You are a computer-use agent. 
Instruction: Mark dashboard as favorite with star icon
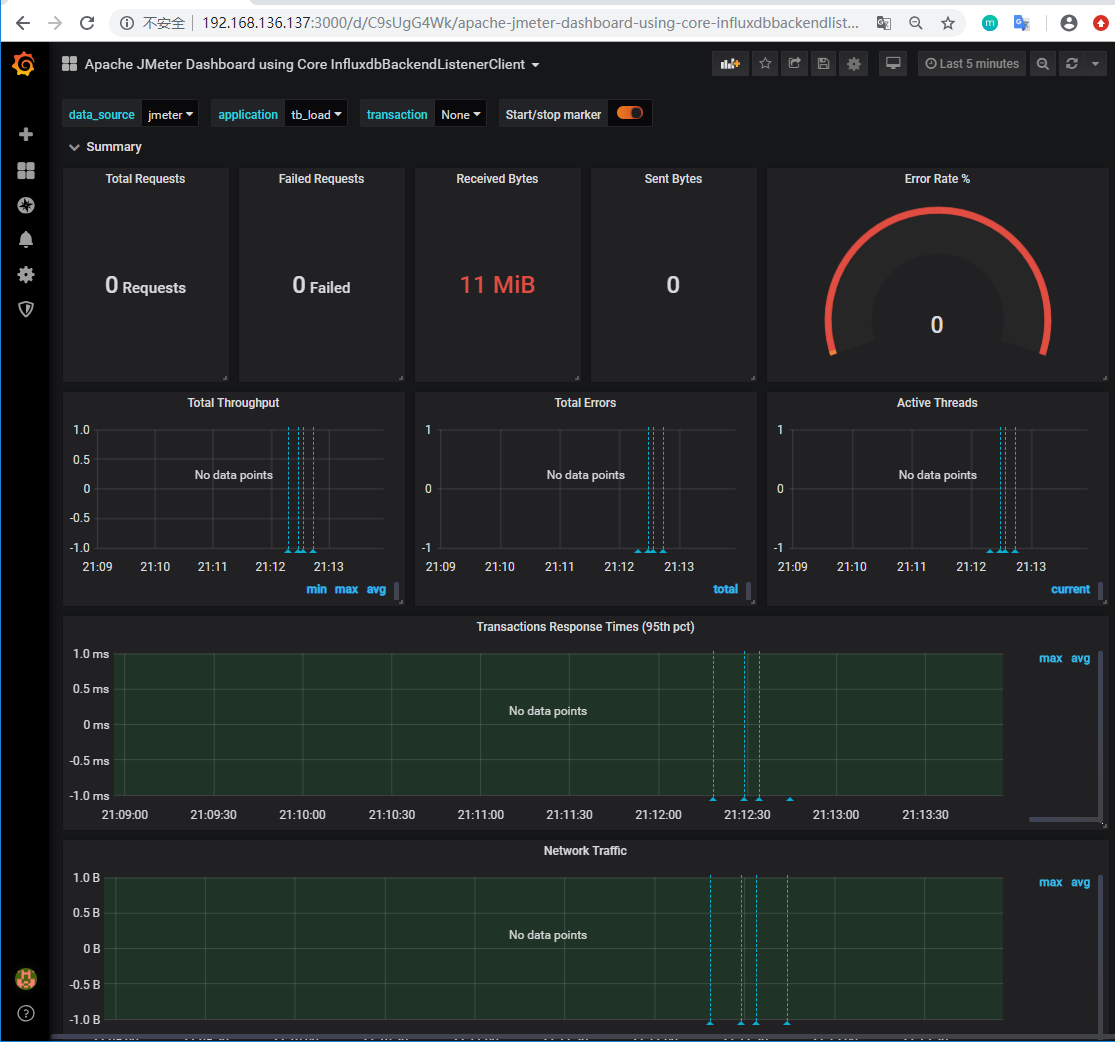[x=765, y=64]
